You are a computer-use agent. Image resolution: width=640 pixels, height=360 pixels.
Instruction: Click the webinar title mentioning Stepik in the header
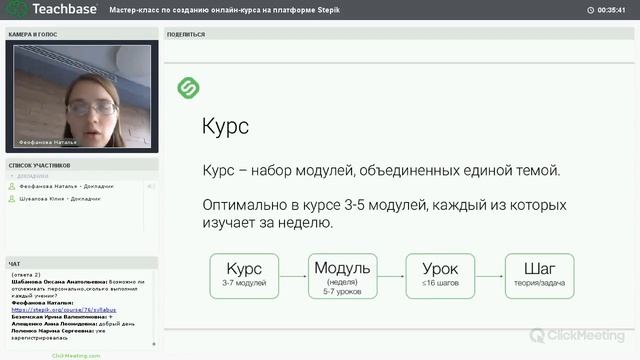click(224, 10)
